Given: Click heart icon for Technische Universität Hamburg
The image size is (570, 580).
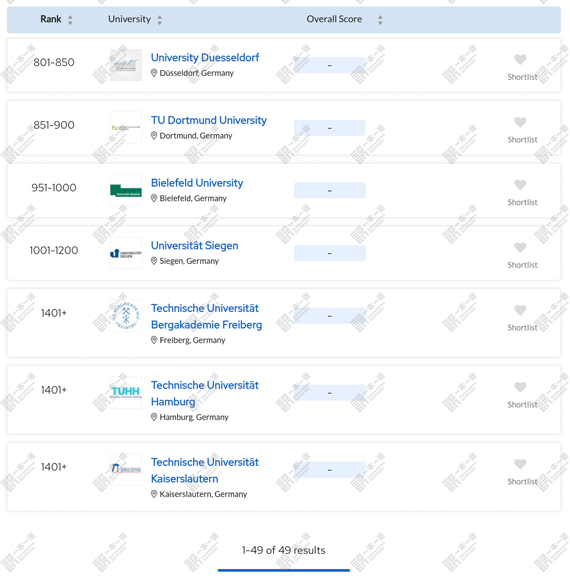Looking at the screenshot, I should (520, 387).
